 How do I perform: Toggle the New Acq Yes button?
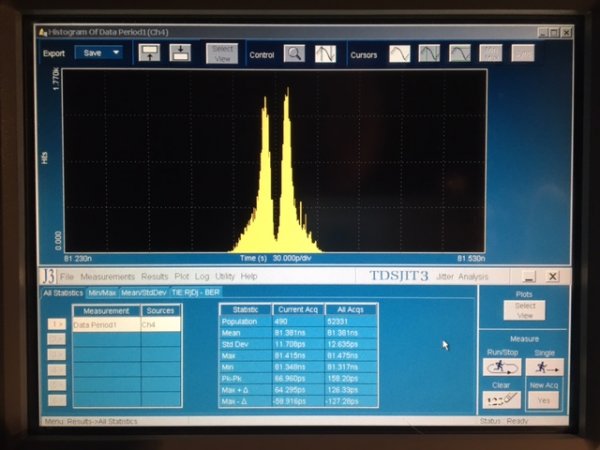544,400
